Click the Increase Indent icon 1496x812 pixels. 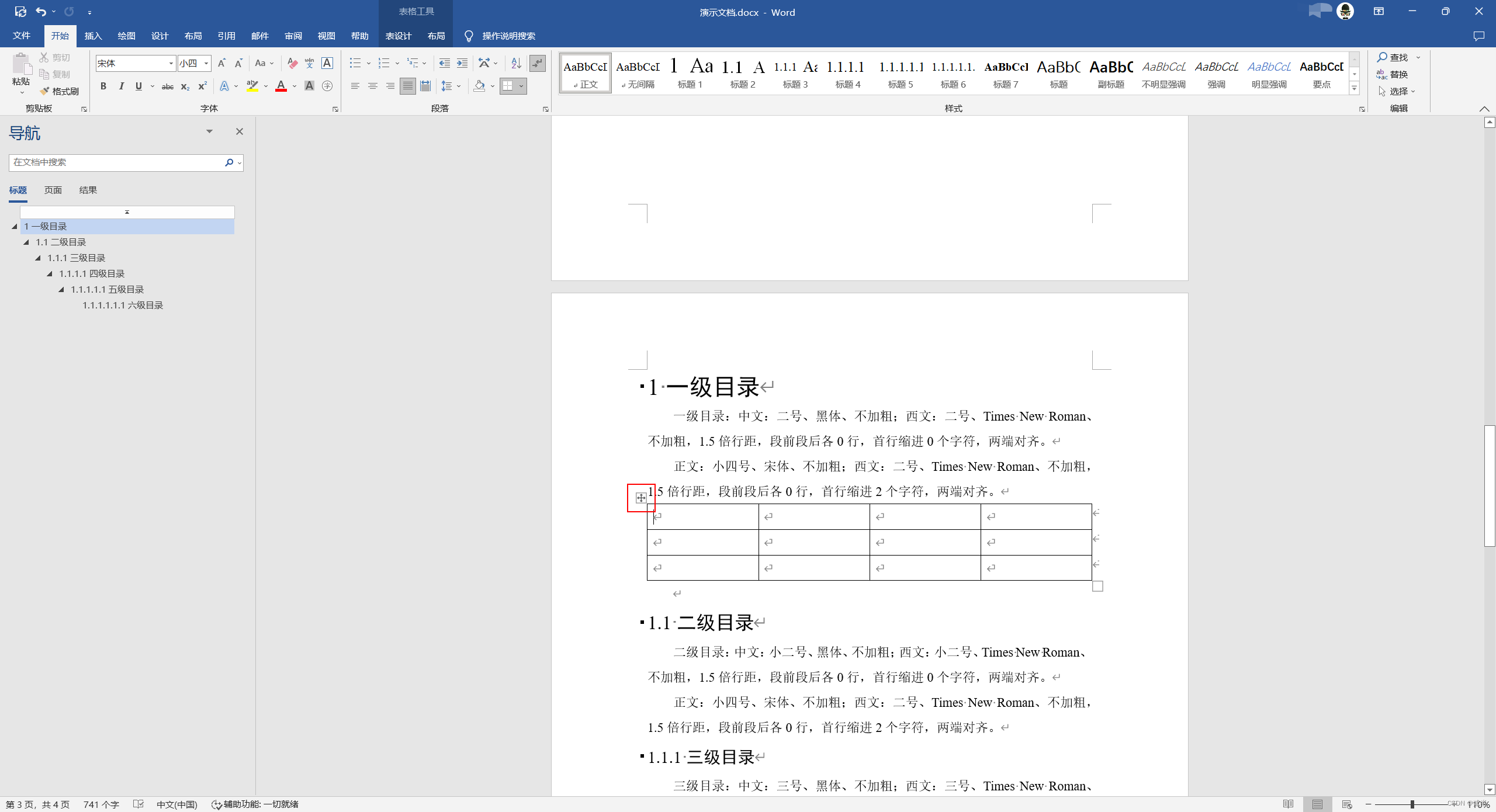click(462, 63)
